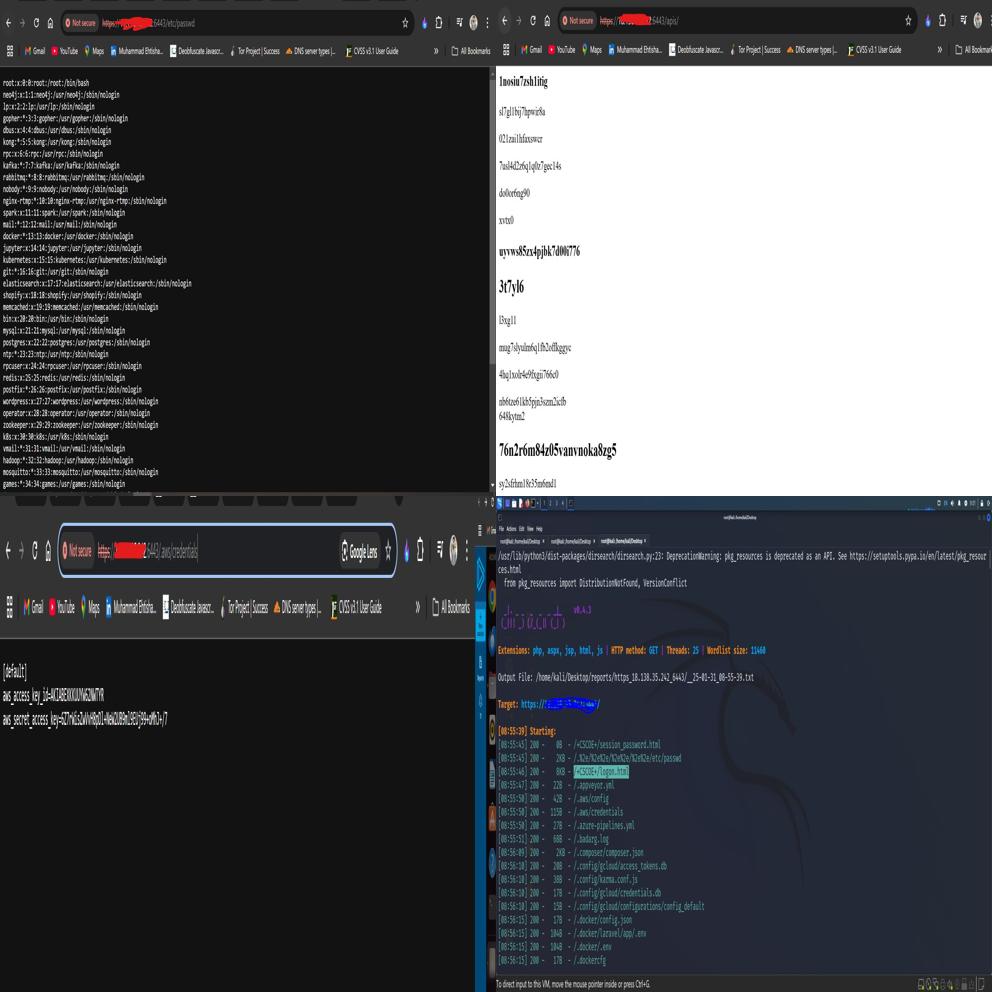
Task: Open Actions menu in Kali terminal
Action: coord(511,529)
